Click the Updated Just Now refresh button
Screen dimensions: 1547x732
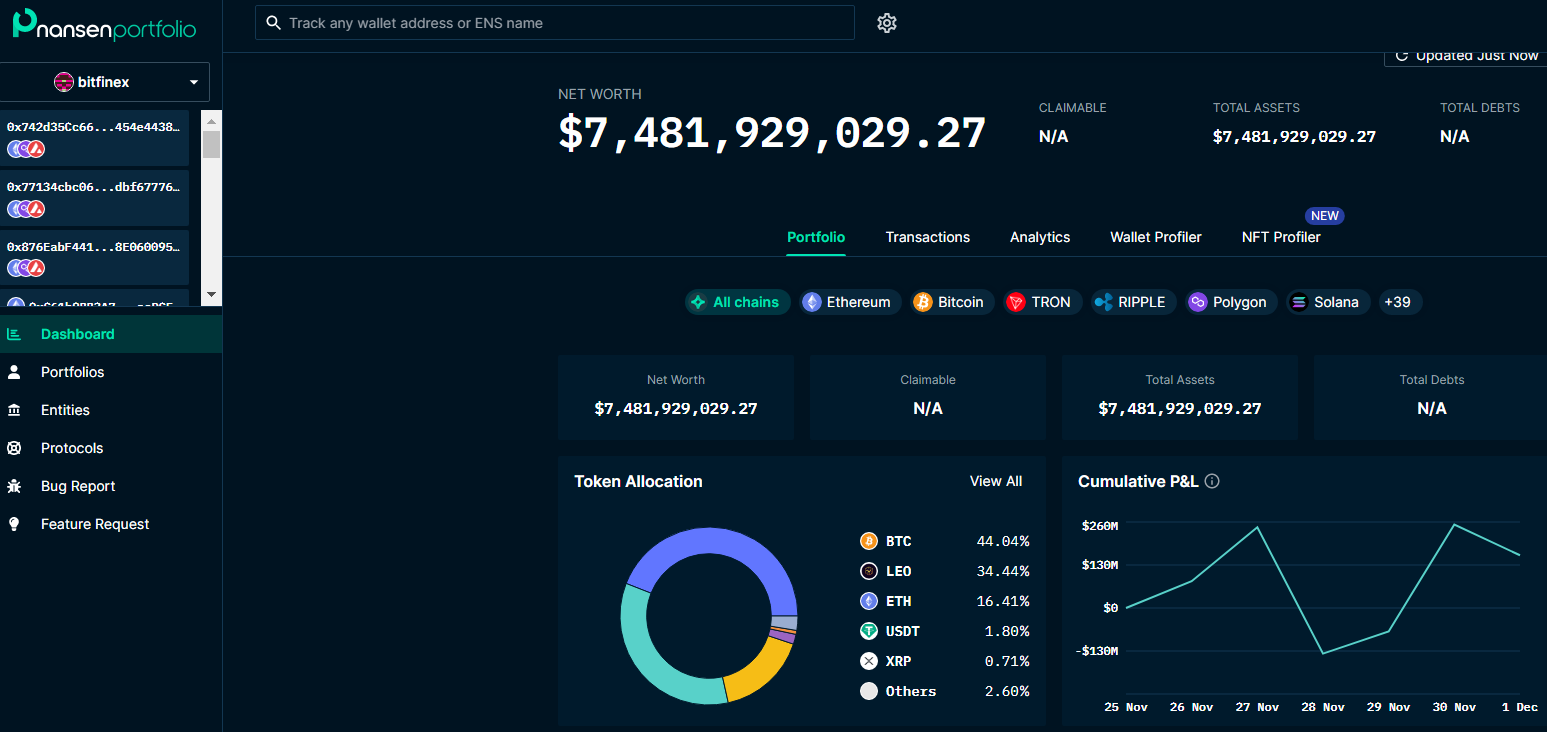(1466, 56)
